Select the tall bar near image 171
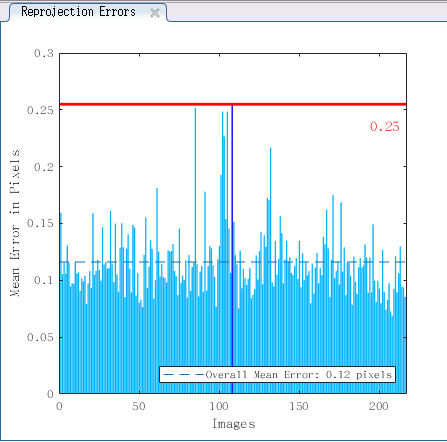Viewport: 447px width, 442px height. click(x=333, y=294)
